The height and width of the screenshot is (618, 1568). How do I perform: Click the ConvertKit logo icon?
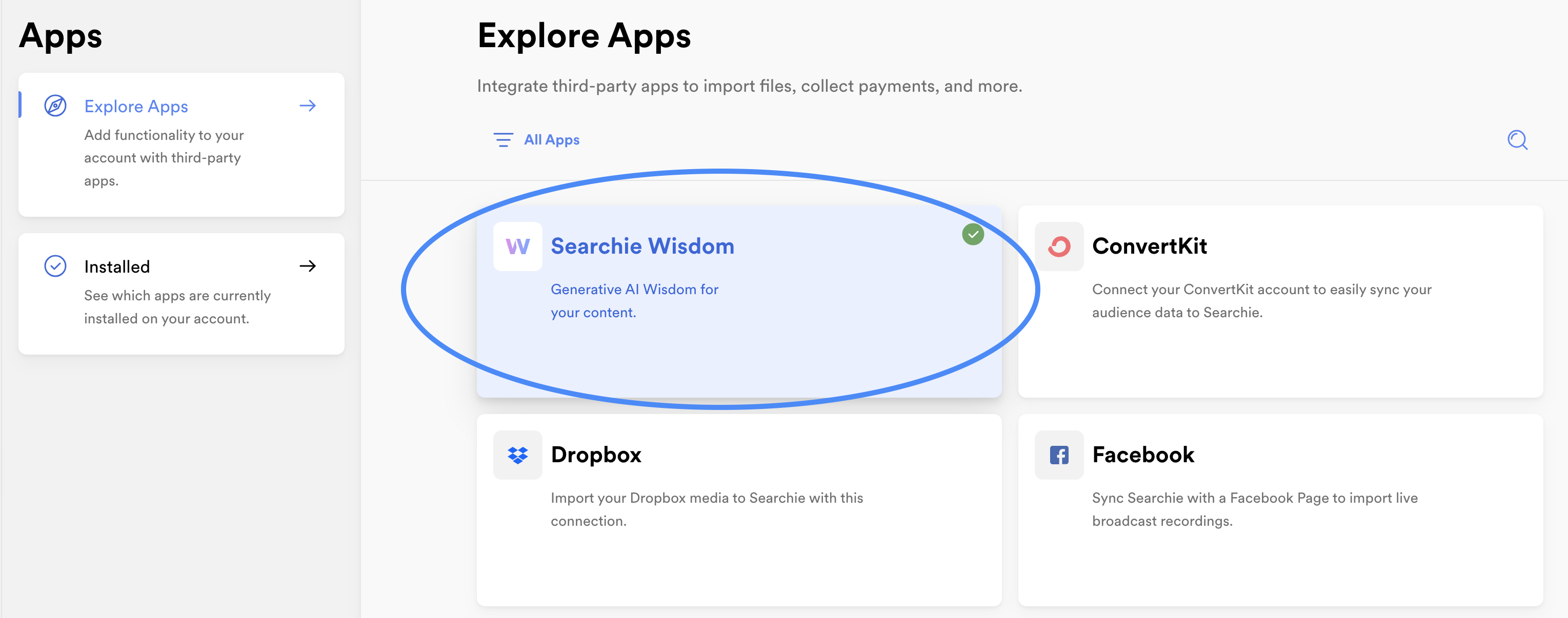click(1058, 246)
